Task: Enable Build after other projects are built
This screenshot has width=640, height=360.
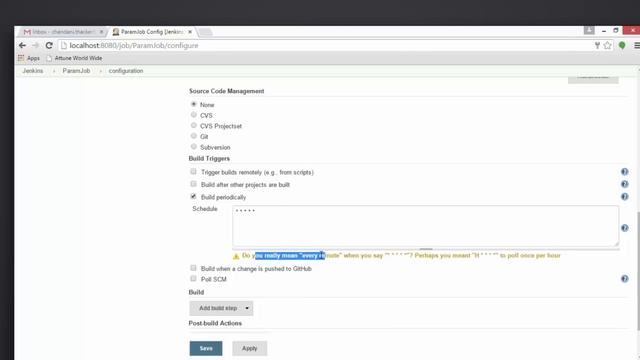Action: click(x=193, y=184)
